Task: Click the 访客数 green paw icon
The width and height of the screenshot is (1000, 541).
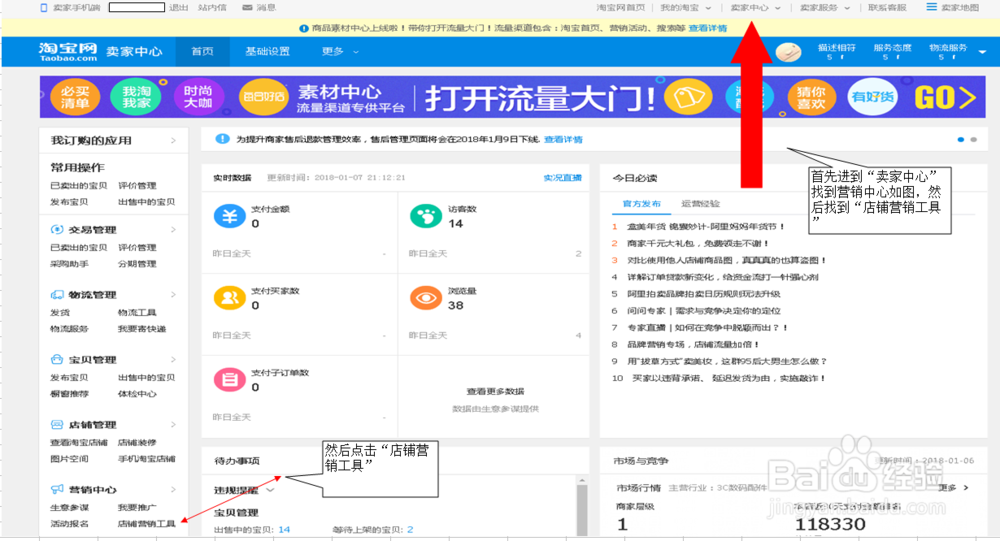Action: pyautogui.click(x=426, y=216)
